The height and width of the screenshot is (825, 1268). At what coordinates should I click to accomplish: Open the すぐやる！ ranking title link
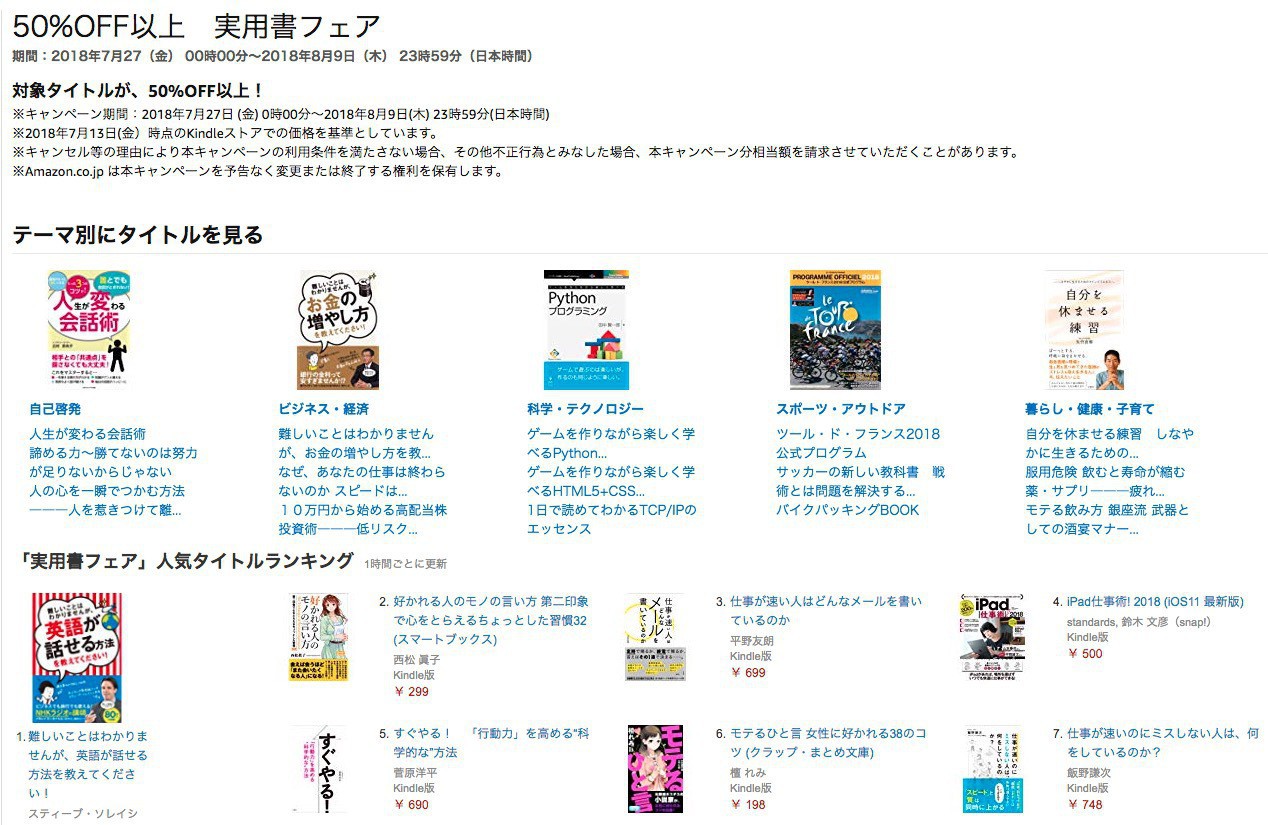coord(491,742)
